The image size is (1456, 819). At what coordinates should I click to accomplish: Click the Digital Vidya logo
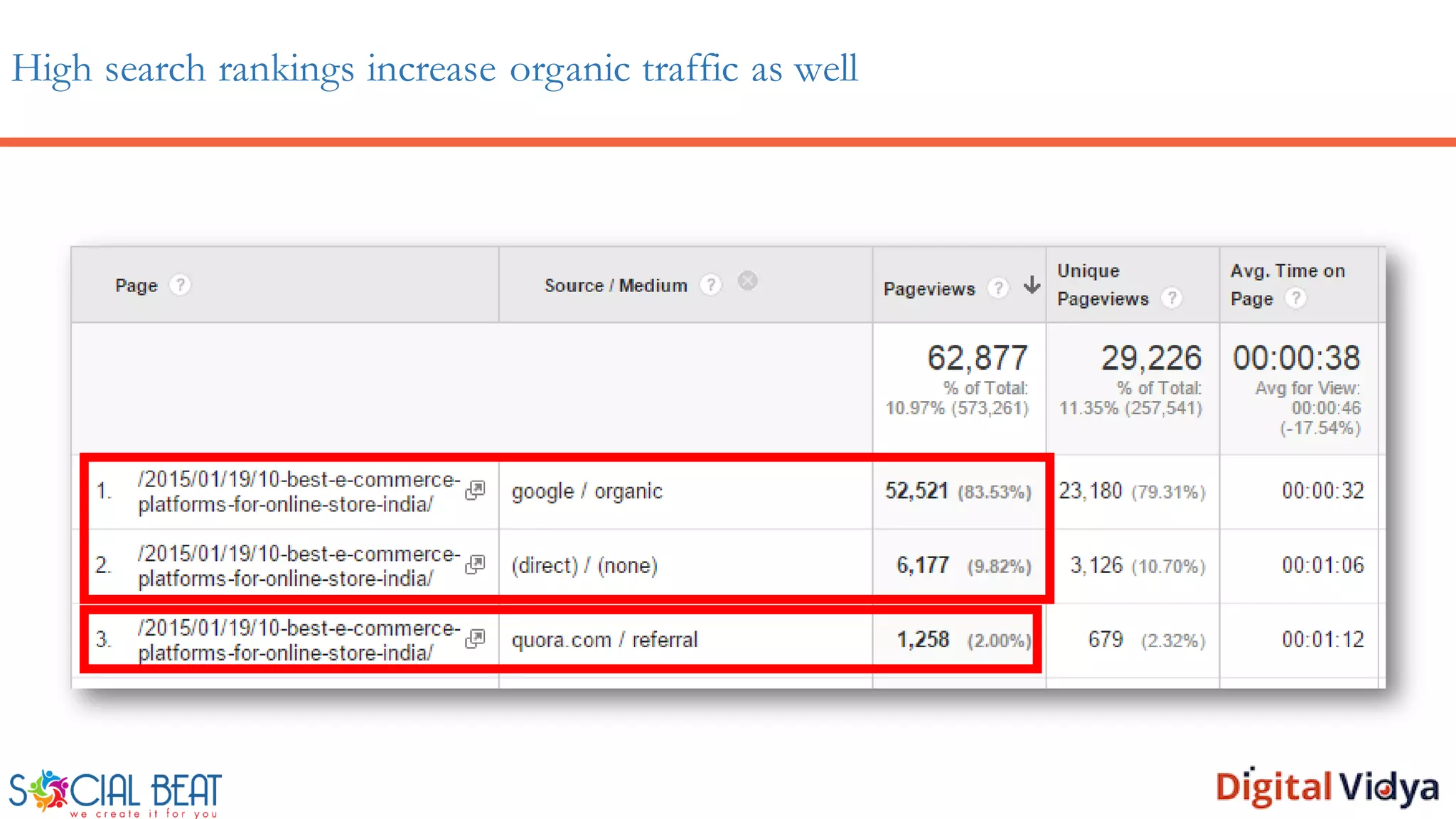[x=1327, y=788]
